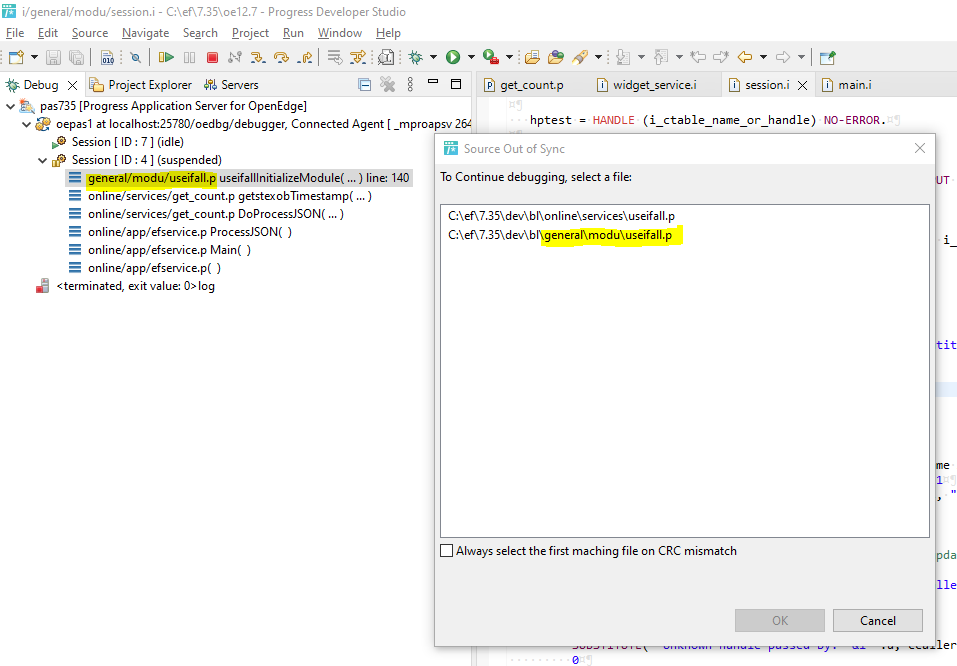
Task: Click the Drop to Frame icon
Action: pyautogui.click(x=334, y=57)
